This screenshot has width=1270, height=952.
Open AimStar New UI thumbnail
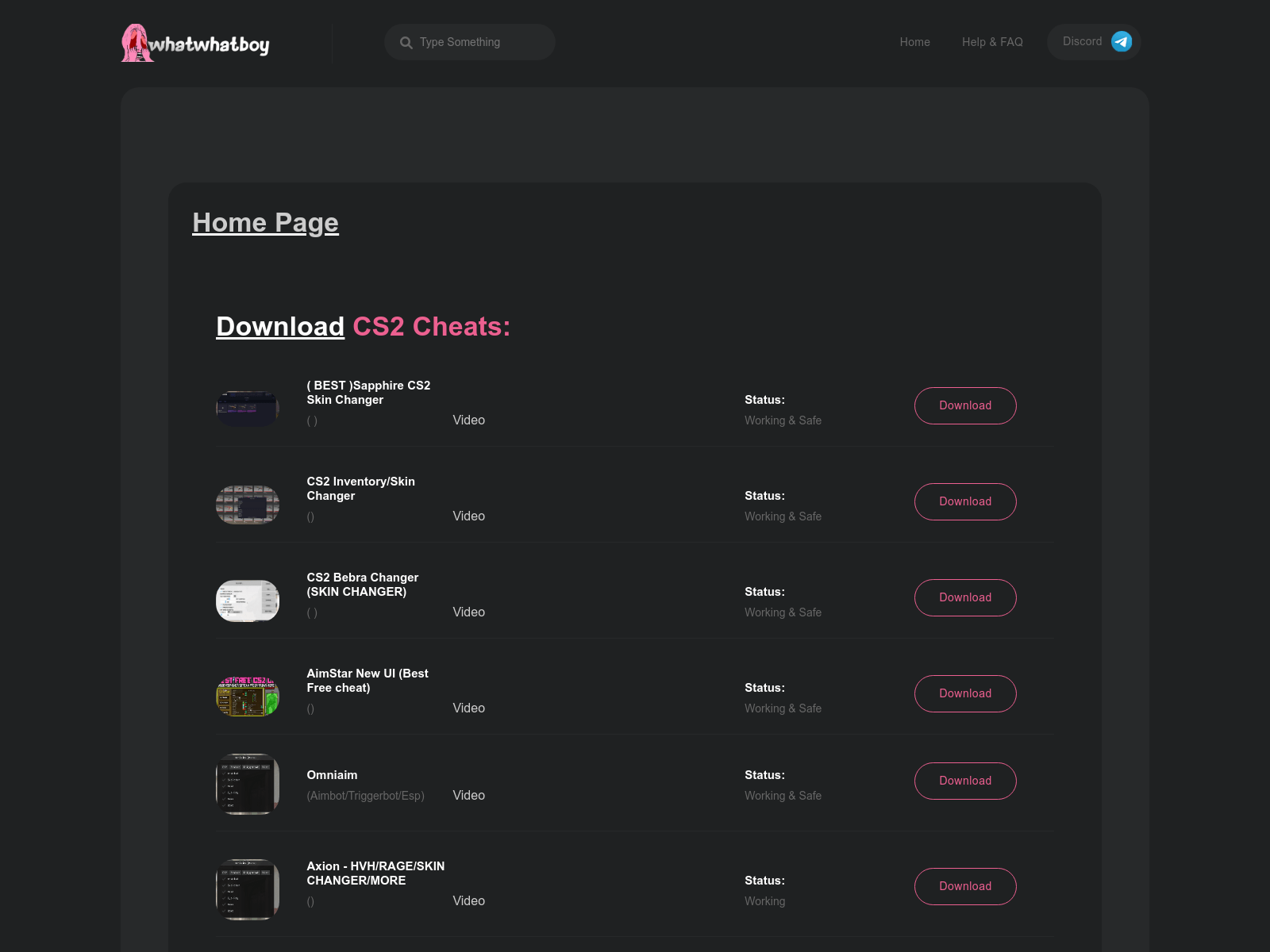(248, 697)
